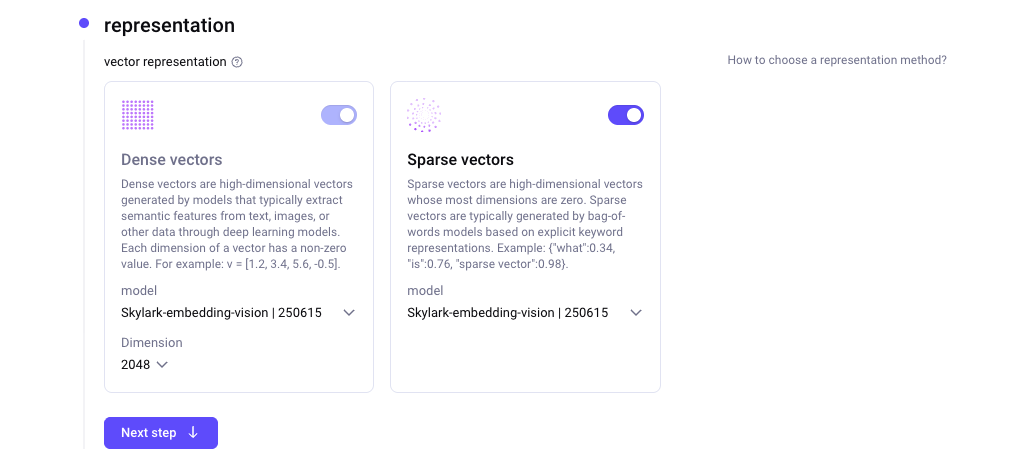Click the Sparse vectors radial dots icon
The width and height of the screenshot is (1027, 476).
424,115
